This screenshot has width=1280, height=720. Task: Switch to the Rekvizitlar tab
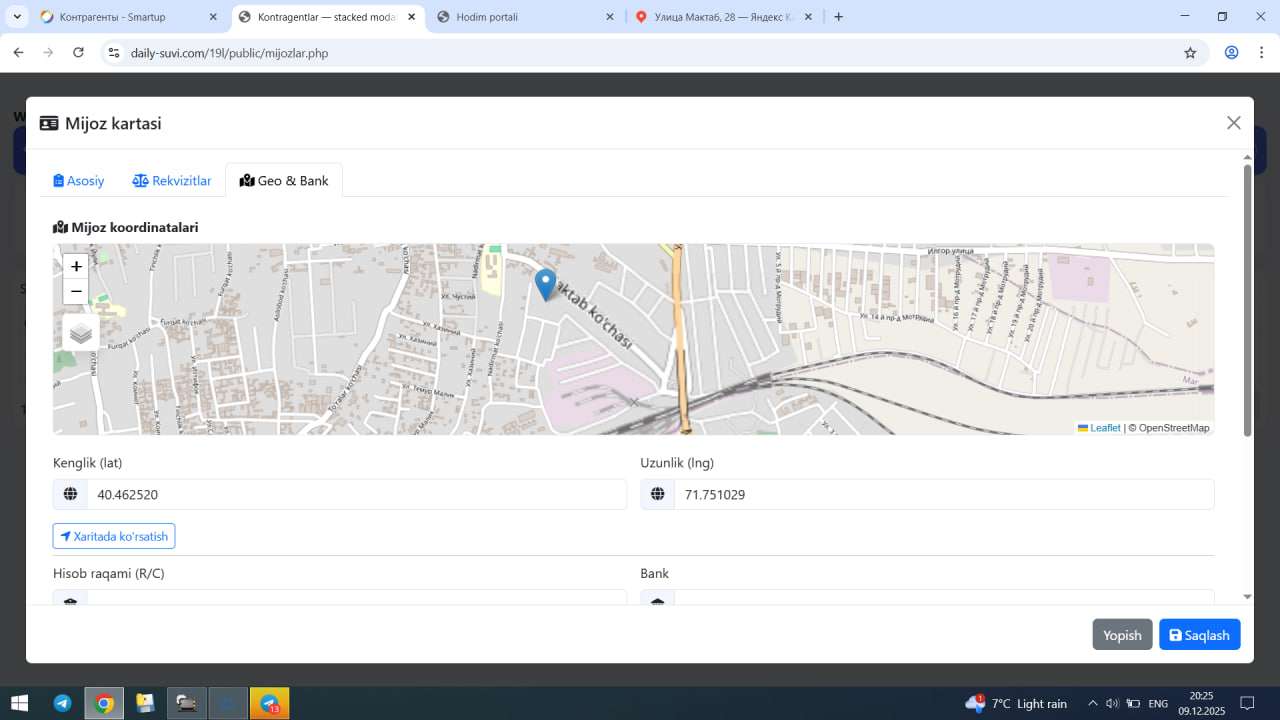(172, 181)
